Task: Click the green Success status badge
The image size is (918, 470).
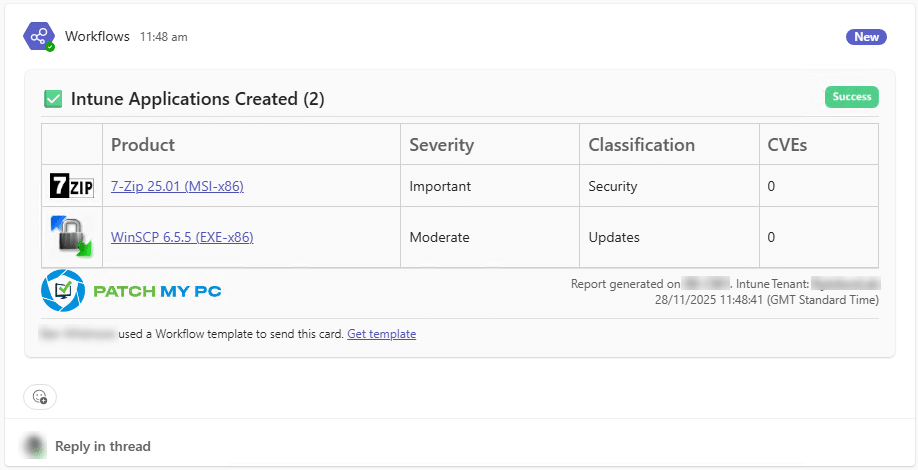Action: pos(851,97)
